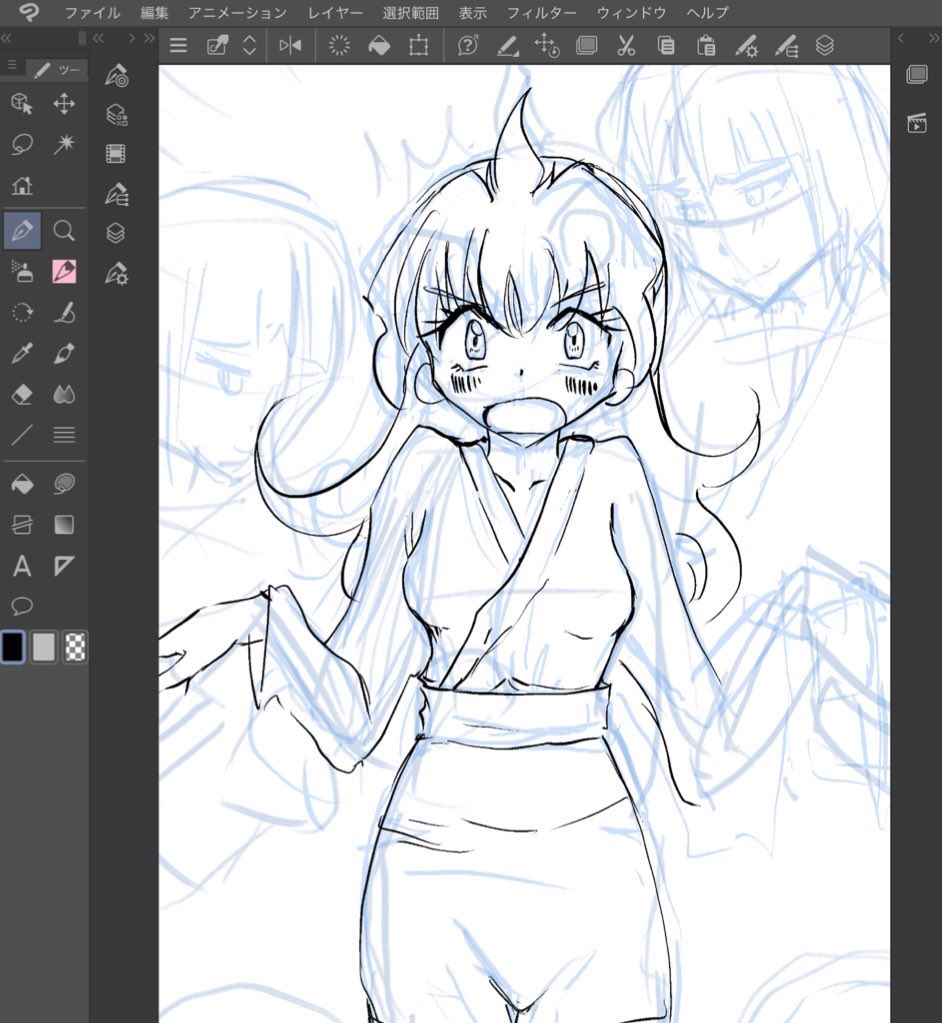The height and width of the screenshot is (1023, 942).
Task: Select the Eyedropper tool
Action: 22,353
